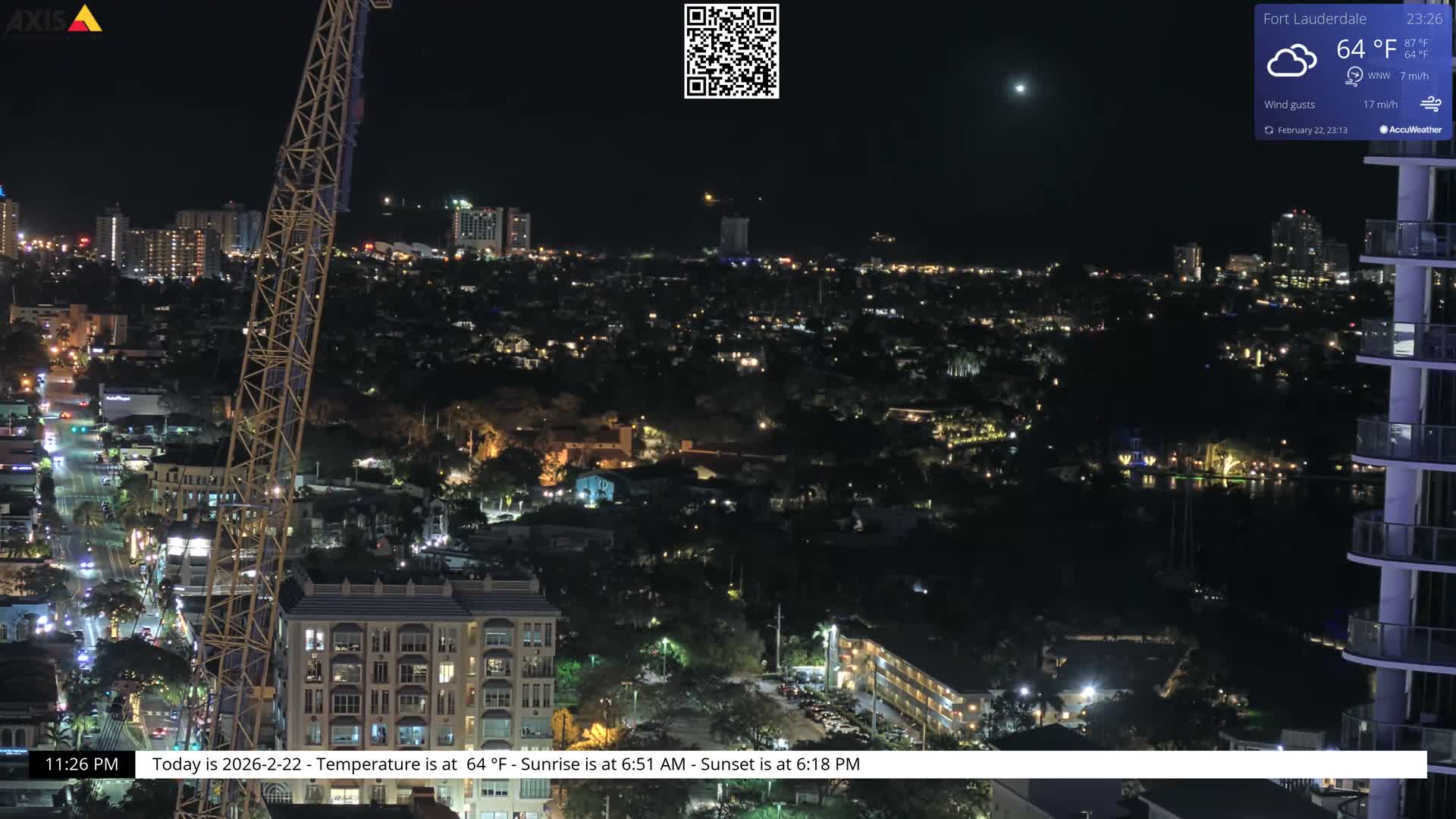The width and height of the screenshot is (1456, 819).
Task: Click the Sunset is at 6:18 PM text
Action: pyautogui.click(x=780, y=764)
